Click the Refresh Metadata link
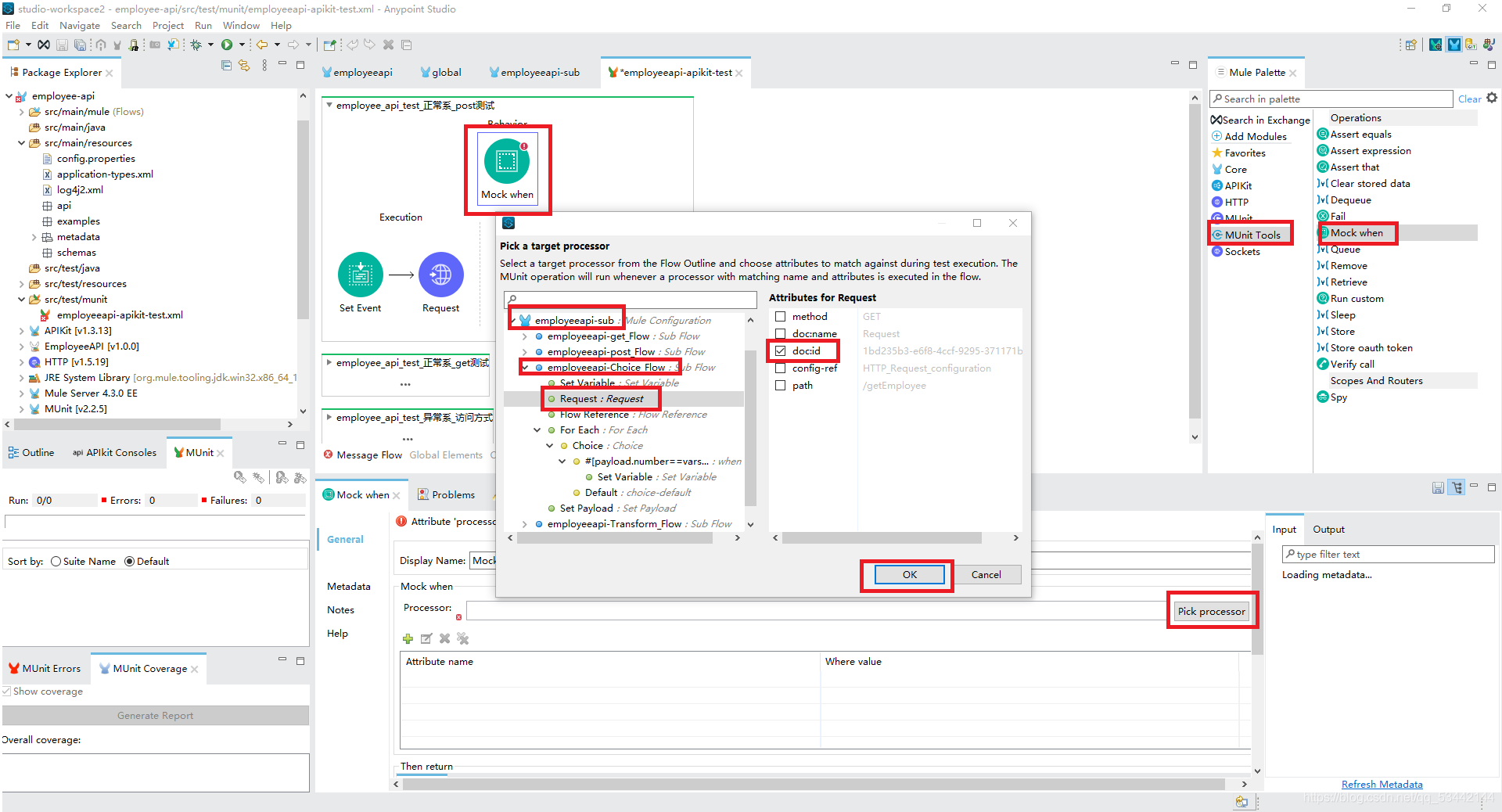The image size is (1502, 812). pyautogui.click(x=1382, y=784)
